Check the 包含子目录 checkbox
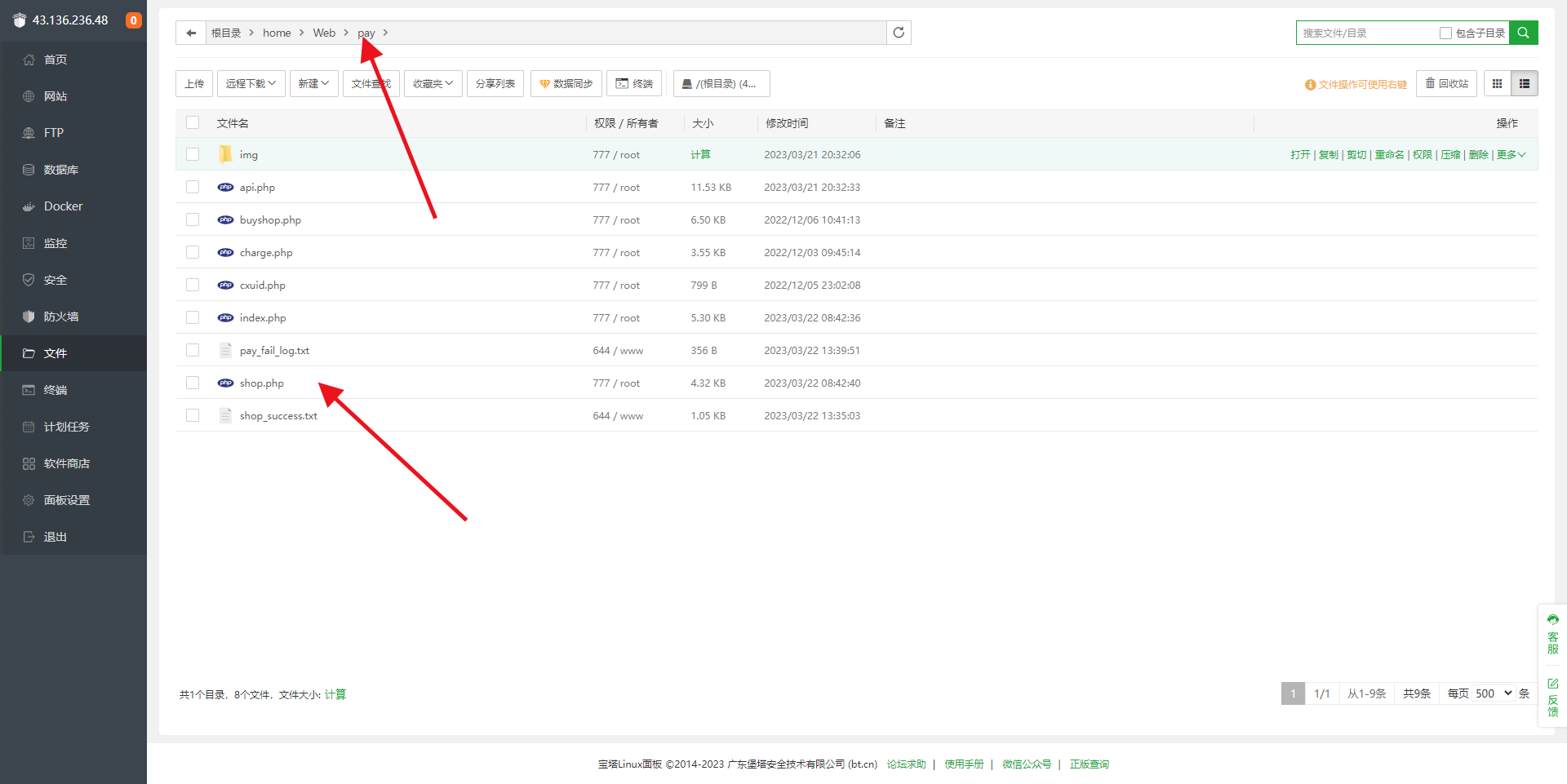This screenshot has width=1567, height=784. point(1445,33)
